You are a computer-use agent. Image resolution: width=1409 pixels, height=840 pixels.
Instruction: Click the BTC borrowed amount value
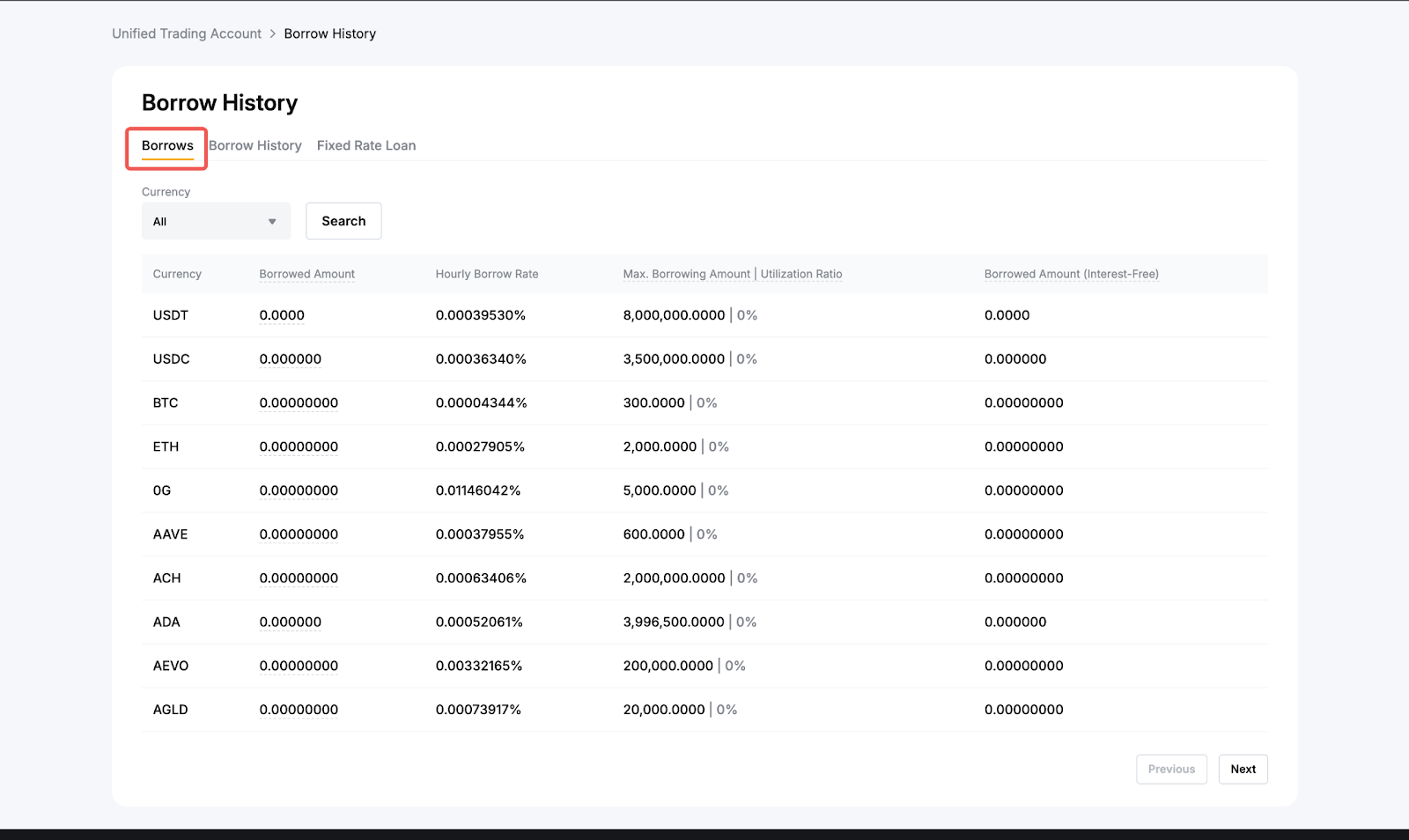tap(299, 403)
